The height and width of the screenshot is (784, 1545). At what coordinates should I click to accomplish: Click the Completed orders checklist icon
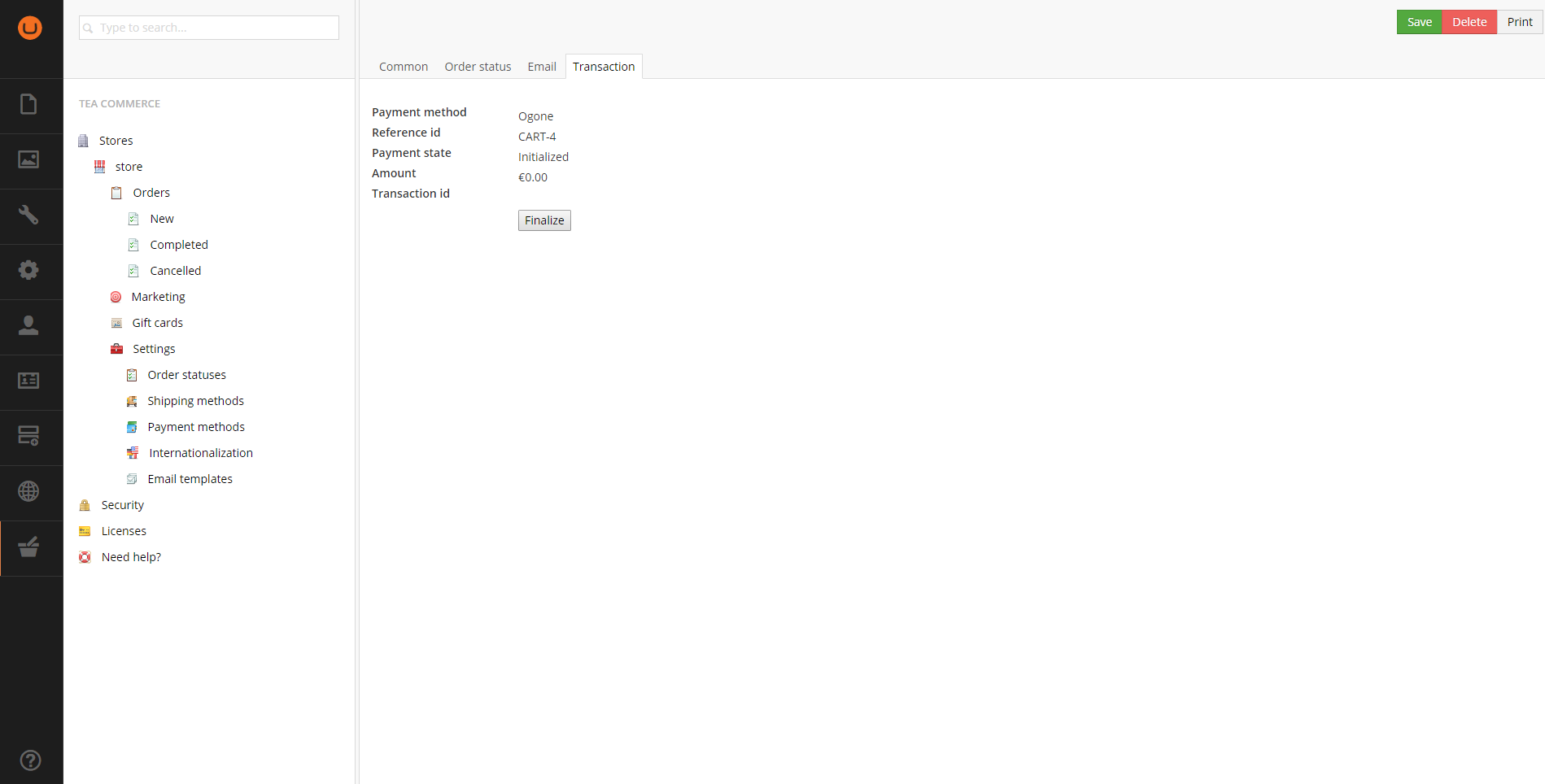pos(133,245)
